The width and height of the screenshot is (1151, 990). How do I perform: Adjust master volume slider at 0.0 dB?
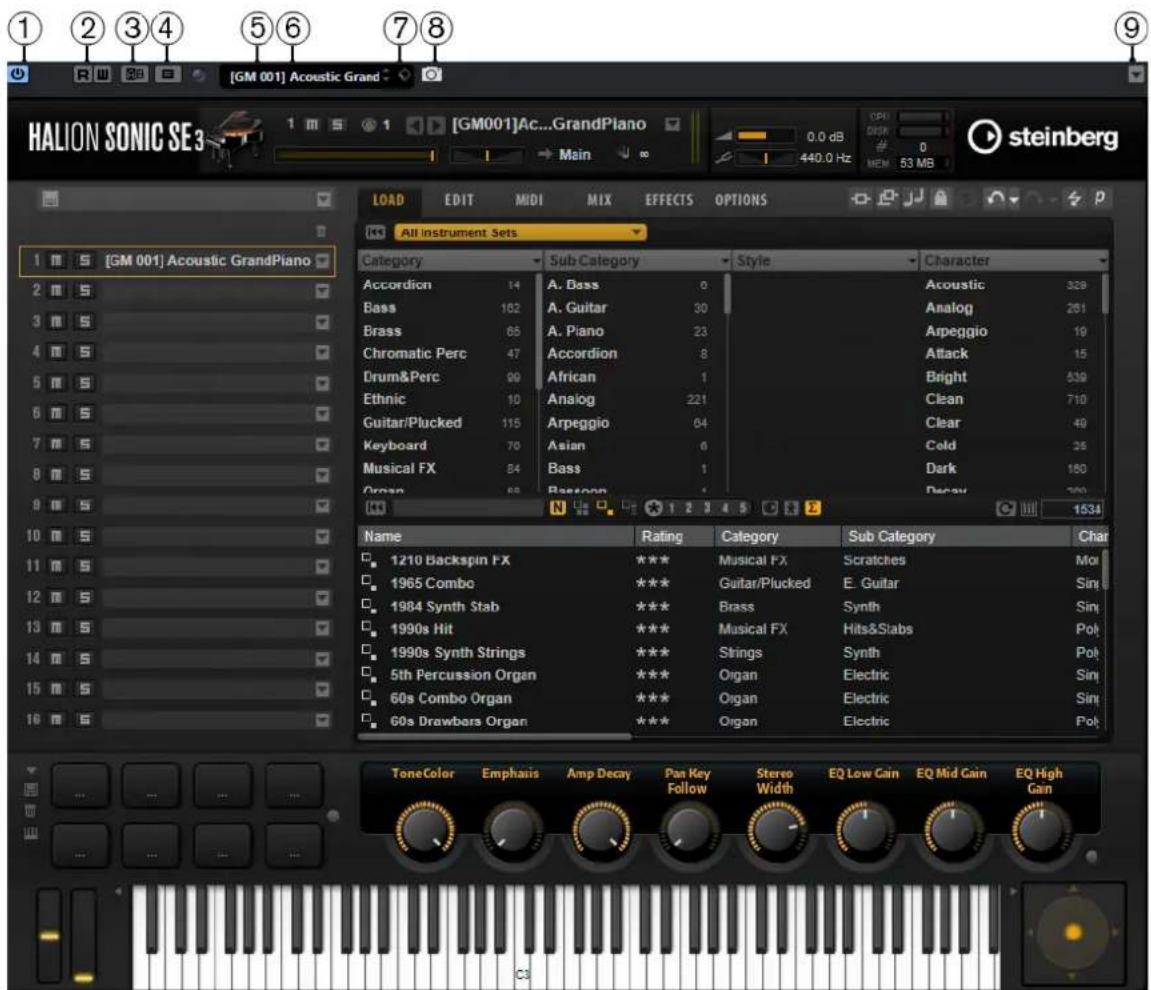(765, 136)
